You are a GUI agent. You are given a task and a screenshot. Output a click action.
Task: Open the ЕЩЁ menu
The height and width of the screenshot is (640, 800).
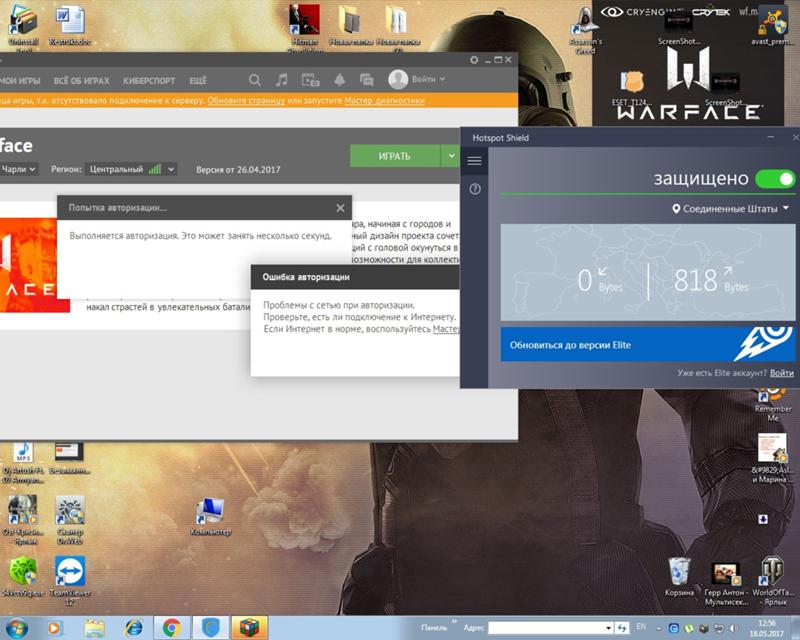tap(198, 81)
